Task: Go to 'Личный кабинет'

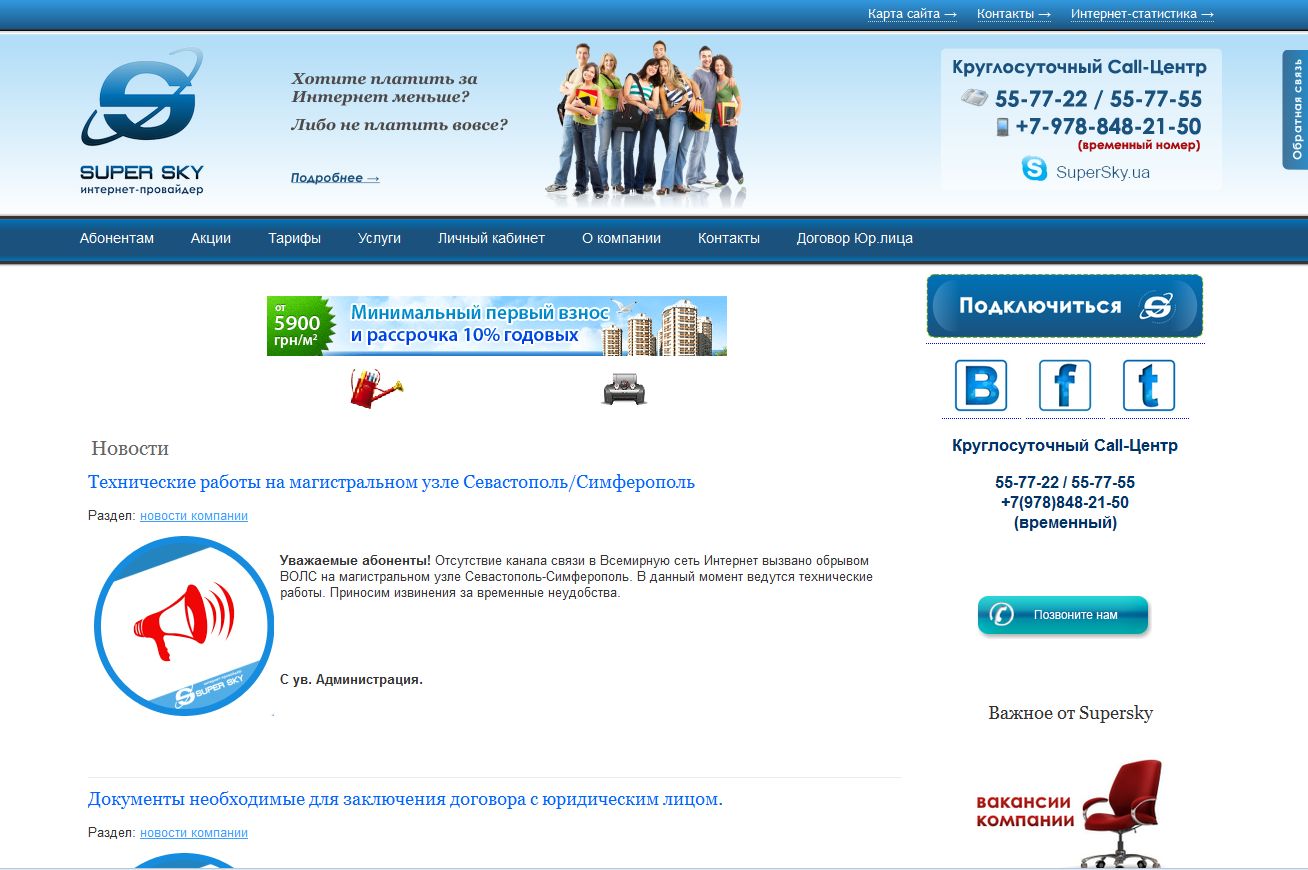Action: [x=491, y=238]
